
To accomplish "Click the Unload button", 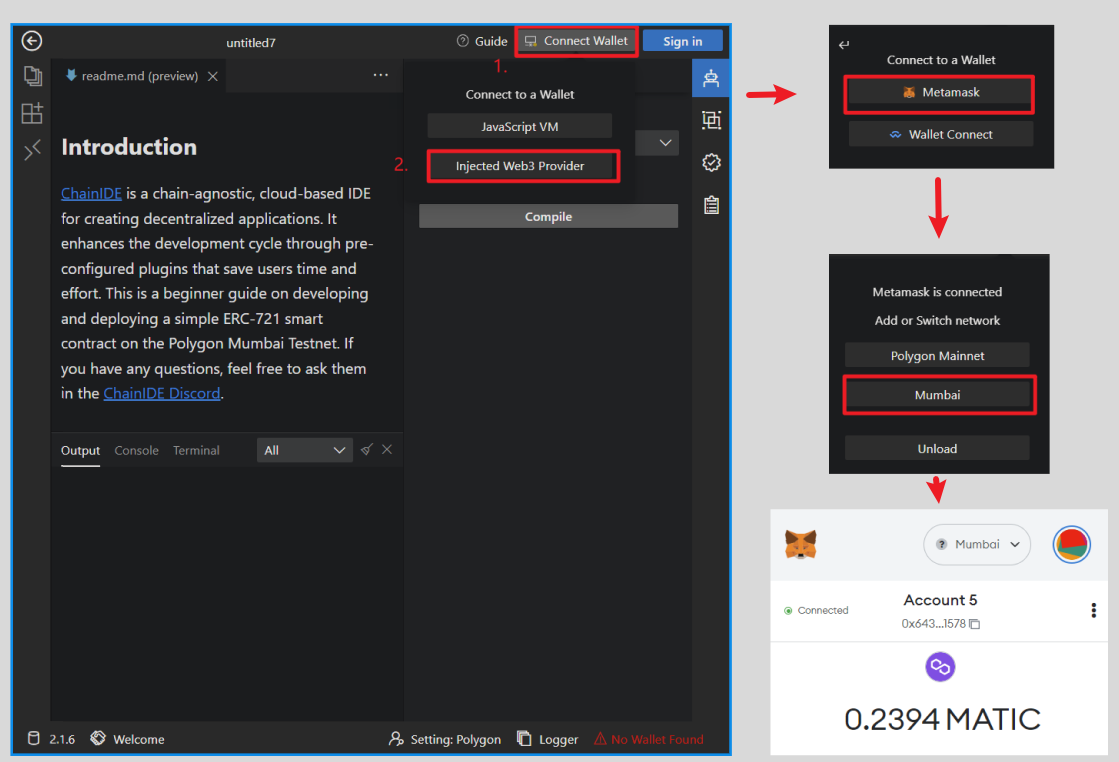I will pyautogui.click(x=937, y=448).
